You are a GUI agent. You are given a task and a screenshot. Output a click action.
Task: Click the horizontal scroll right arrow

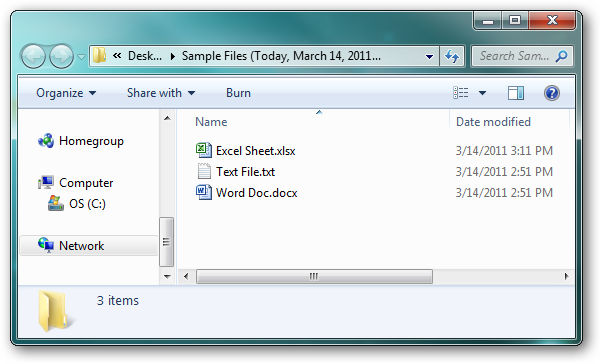click(567, 276)
